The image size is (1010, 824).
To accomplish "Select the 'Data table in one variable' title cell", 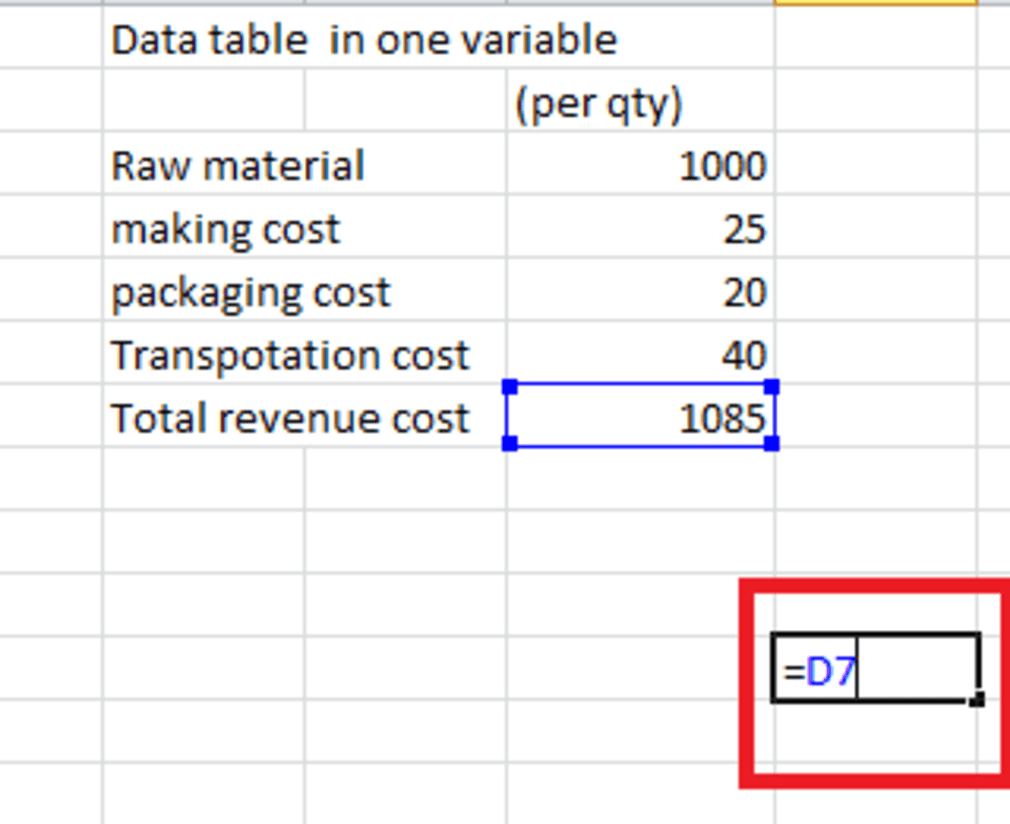I will [364, 39].
